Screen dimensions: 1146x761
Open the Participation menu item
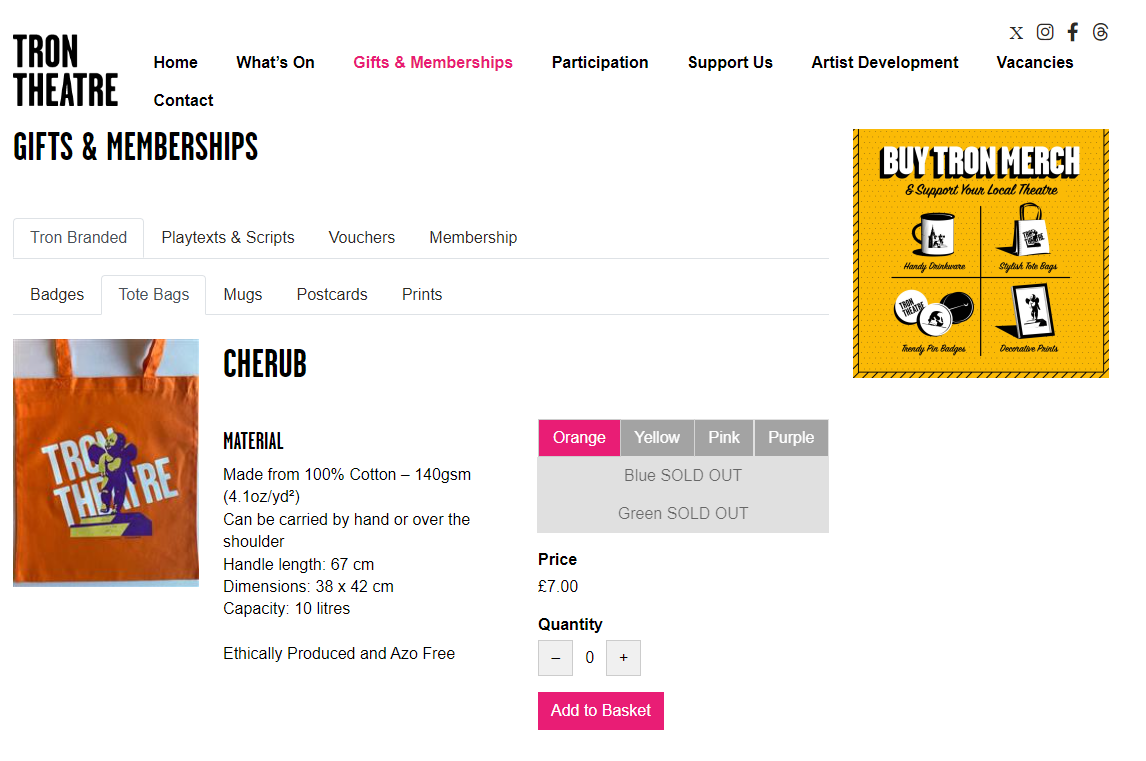(x=600, y=63)
